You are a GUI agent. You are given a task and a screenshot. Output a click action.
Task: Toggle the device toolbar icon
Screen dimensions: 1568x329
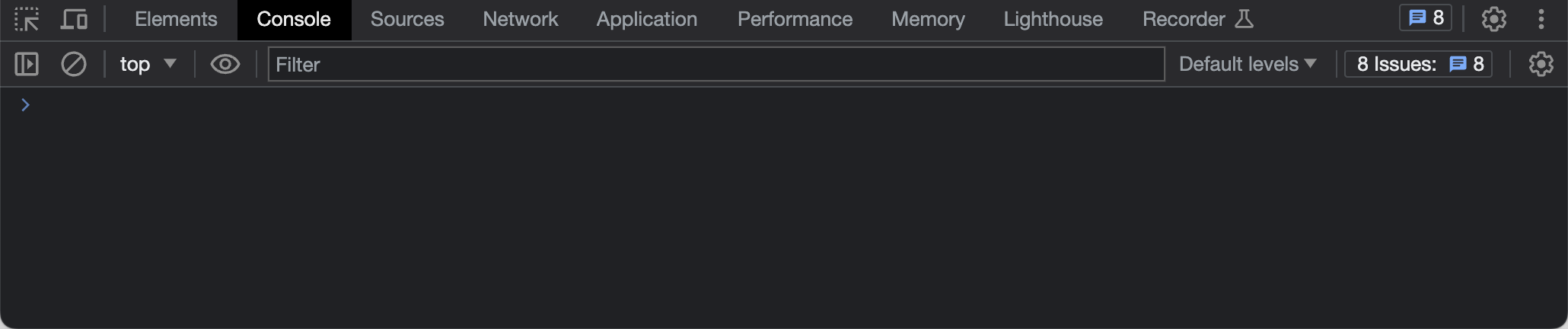pyautogui.click(x=74, y=19)
